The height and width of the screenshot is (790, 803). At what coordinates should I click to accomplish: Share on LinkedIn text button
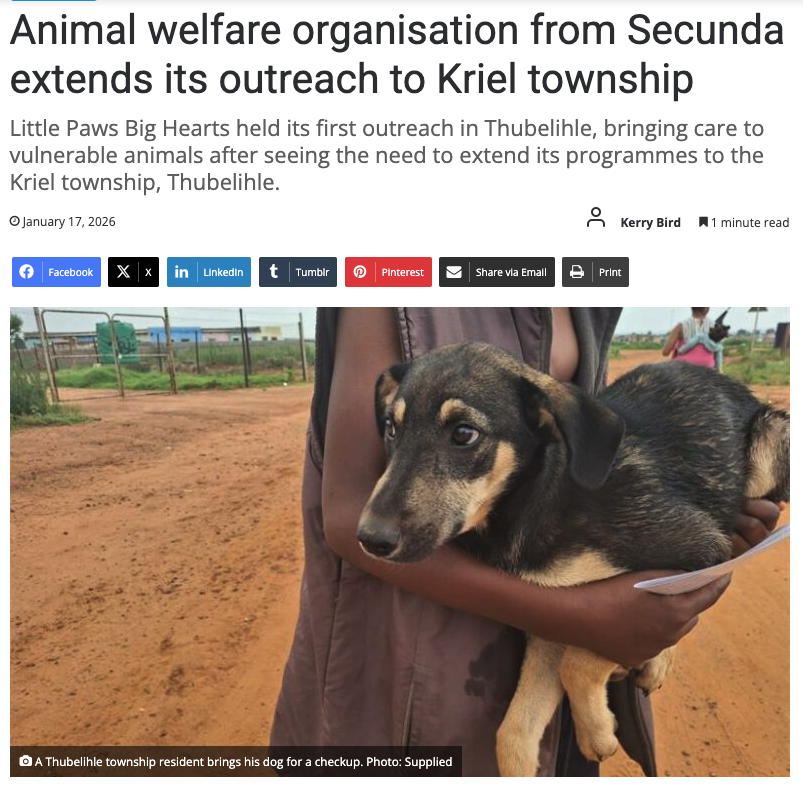[223, 272]
